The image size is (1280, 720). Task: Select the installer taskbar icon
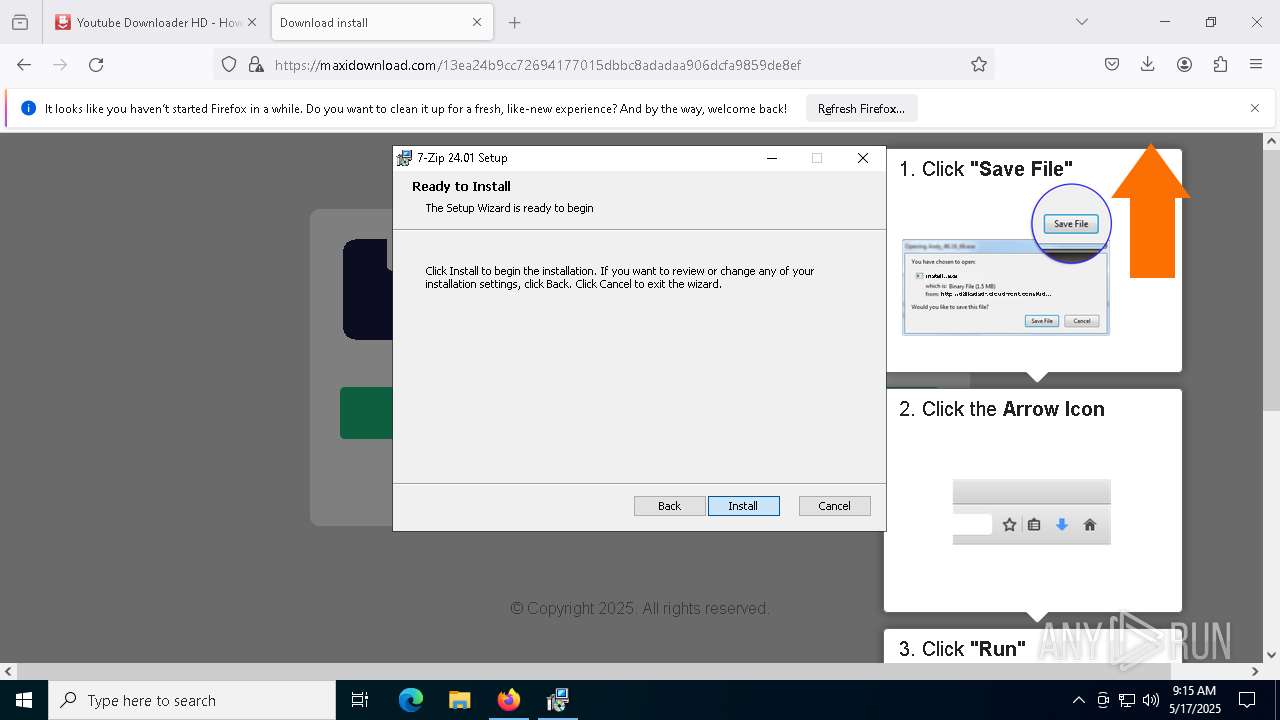tap(558, 700)
